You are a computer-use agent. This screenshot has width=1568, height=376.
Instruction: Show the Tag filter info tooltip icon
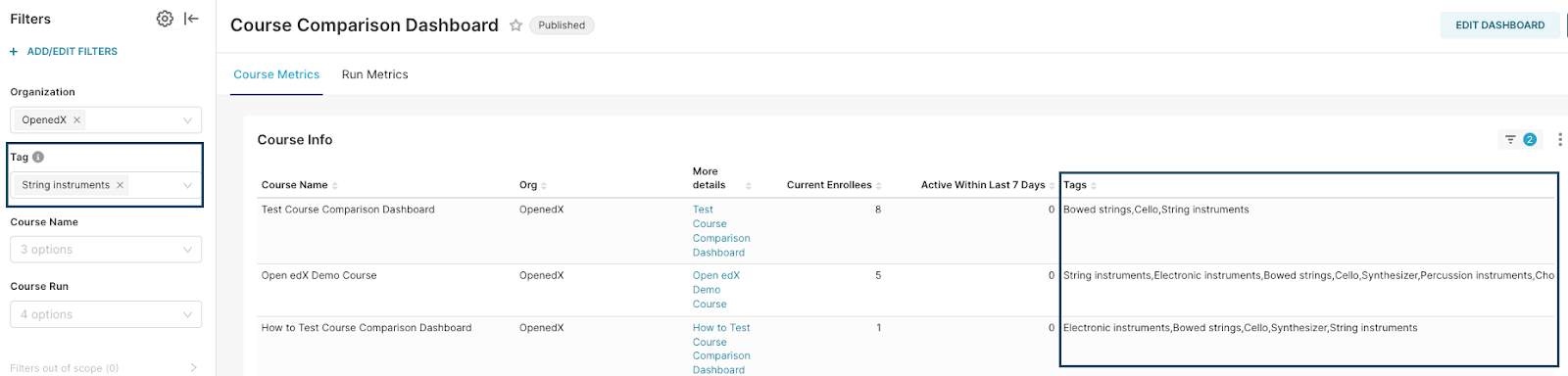click(x=38, y=157)
